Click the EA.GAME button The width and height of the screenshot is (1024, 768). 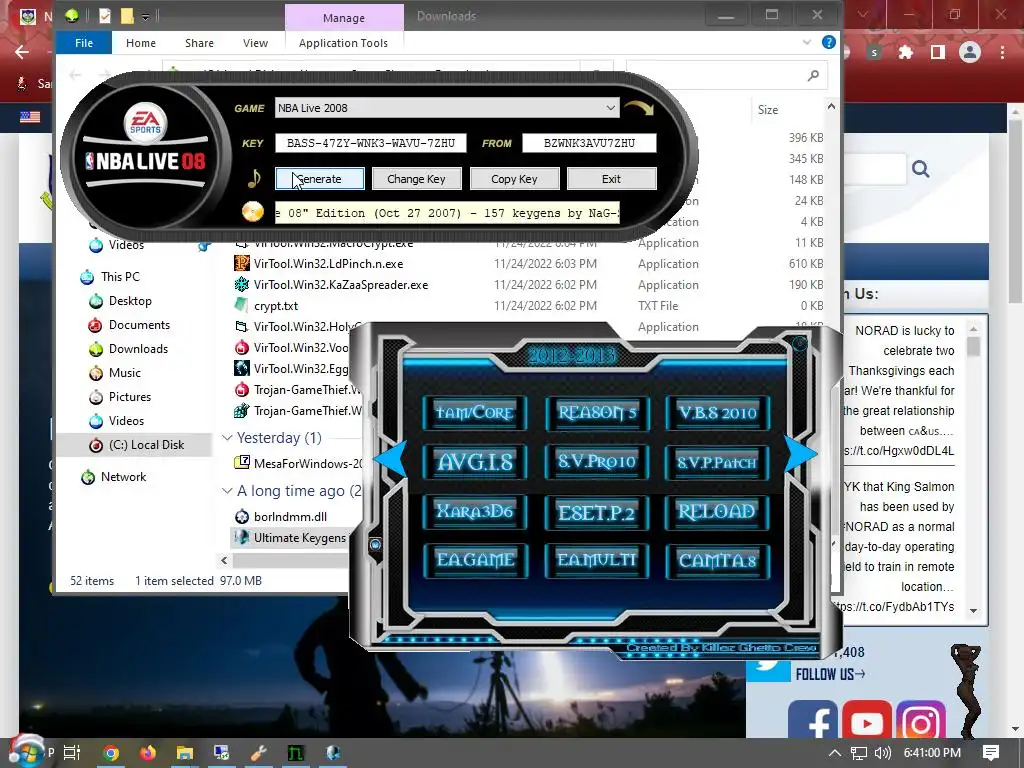[475, 560]
